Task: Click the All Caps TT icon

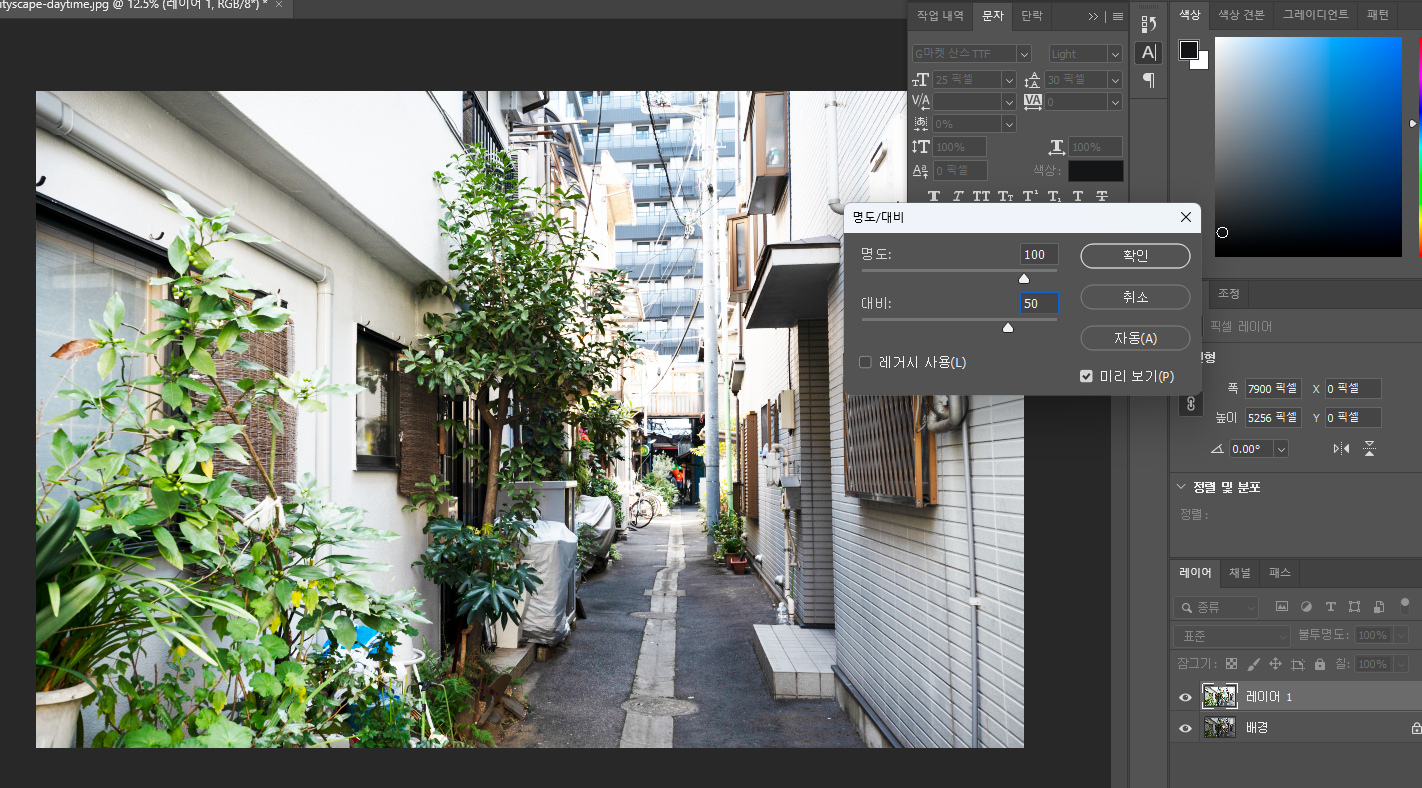Action: point(982,196)
